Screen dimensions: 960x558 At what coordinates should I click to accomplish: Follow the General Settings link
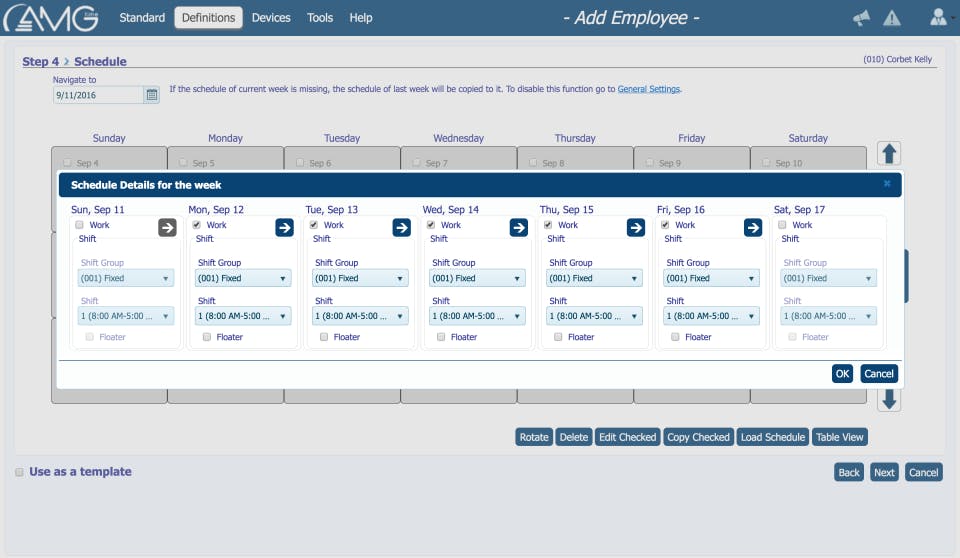click(648, 89)
